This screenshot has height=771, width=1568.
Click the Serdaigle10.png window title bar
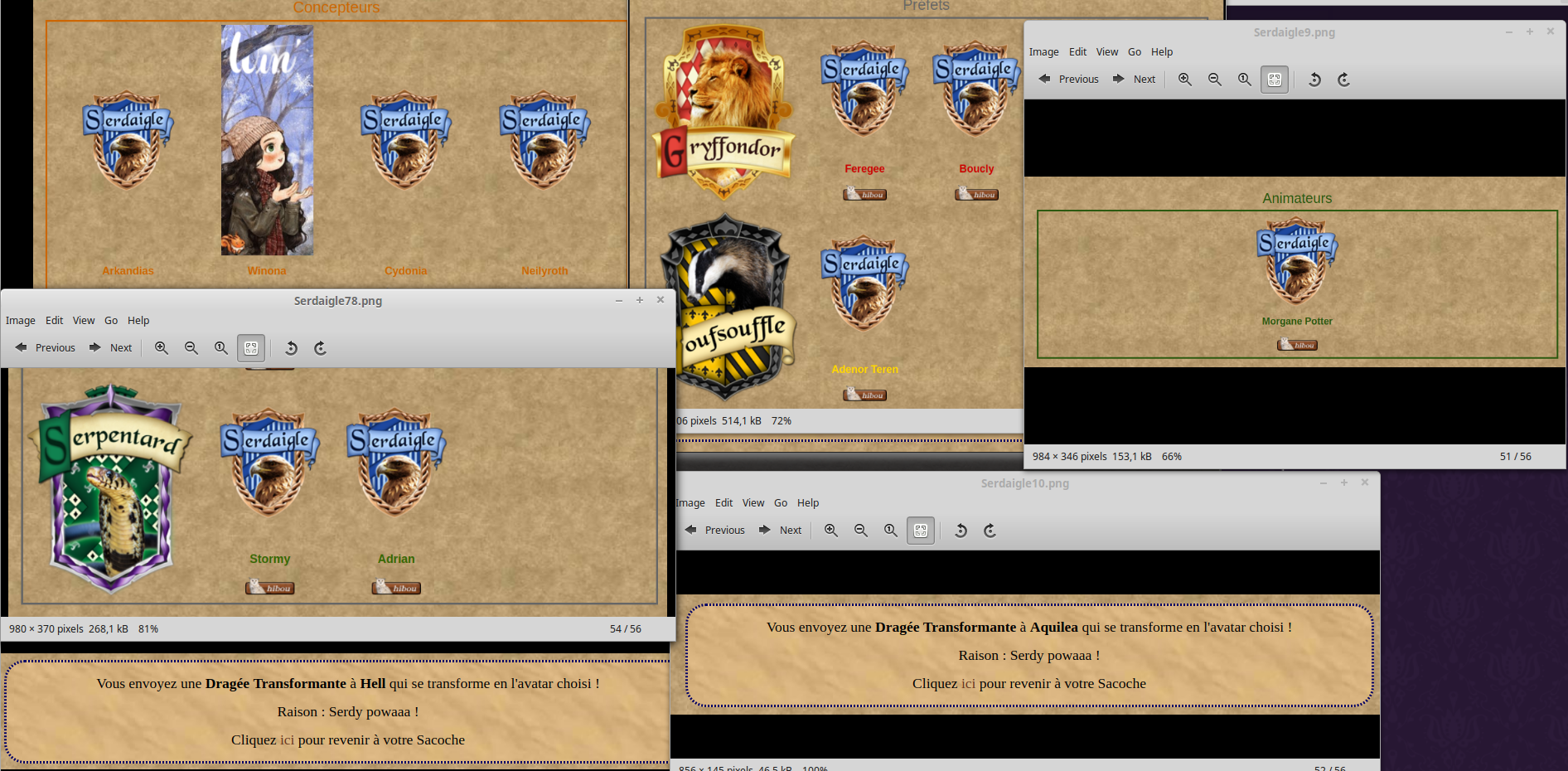pyautogui.click(x=1024, y=482)
